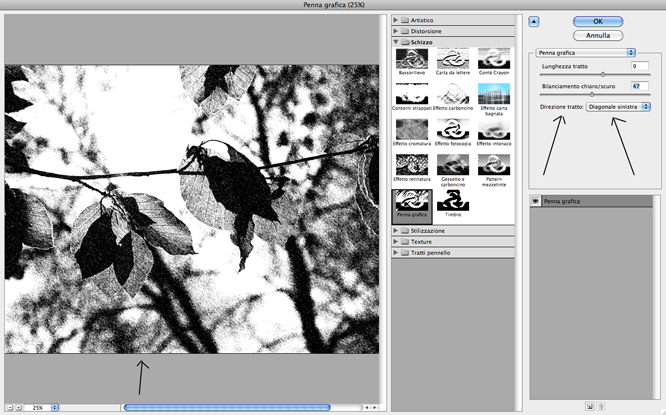Viewport: 666px width, 415px height.
Task: Zoom out the preview with minus button
Action: (10, 407)
